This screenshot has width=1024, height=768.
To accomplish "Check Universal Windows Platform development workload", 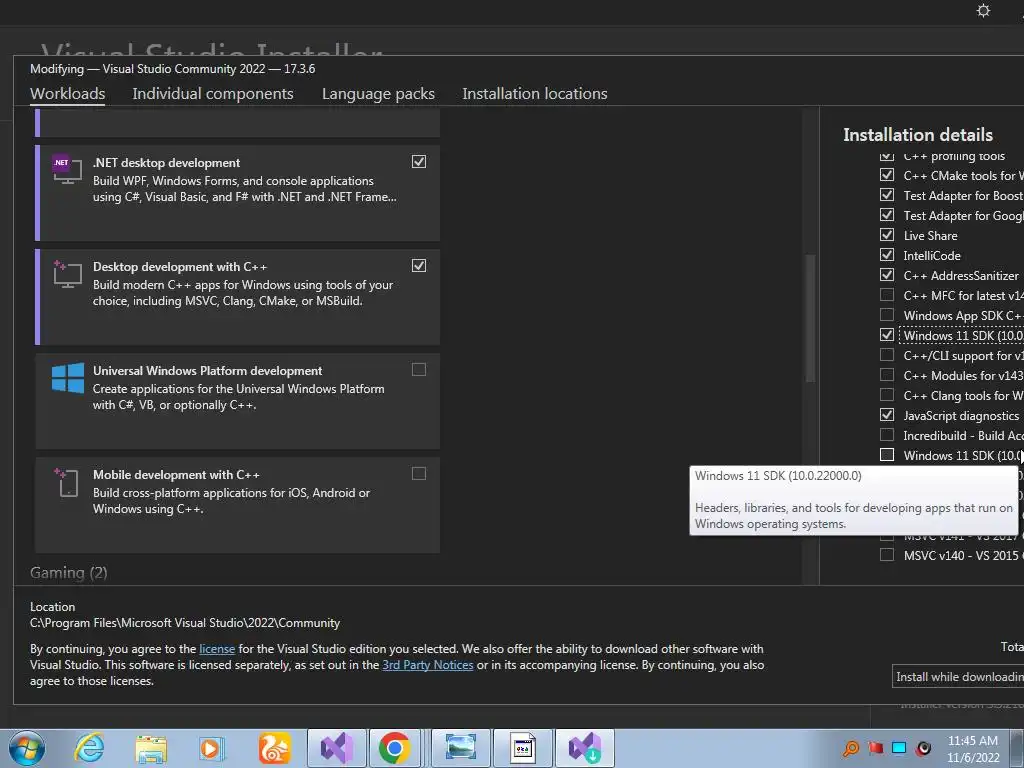I will pyautogui.click(x=419, y=370).
